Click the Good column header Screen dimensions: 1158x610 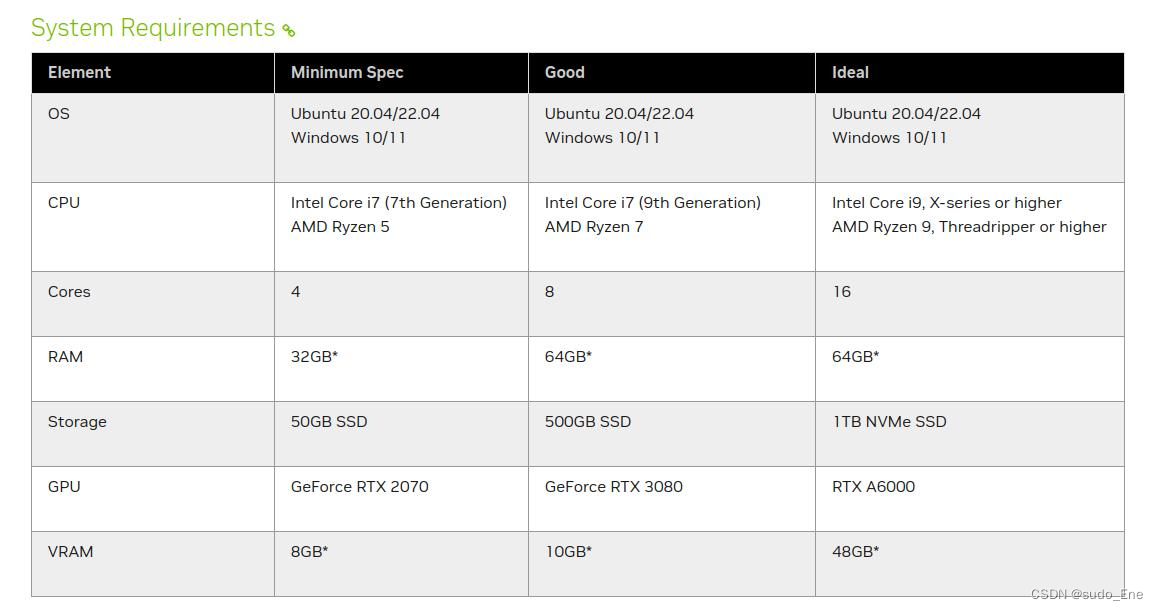coord(565,72)
